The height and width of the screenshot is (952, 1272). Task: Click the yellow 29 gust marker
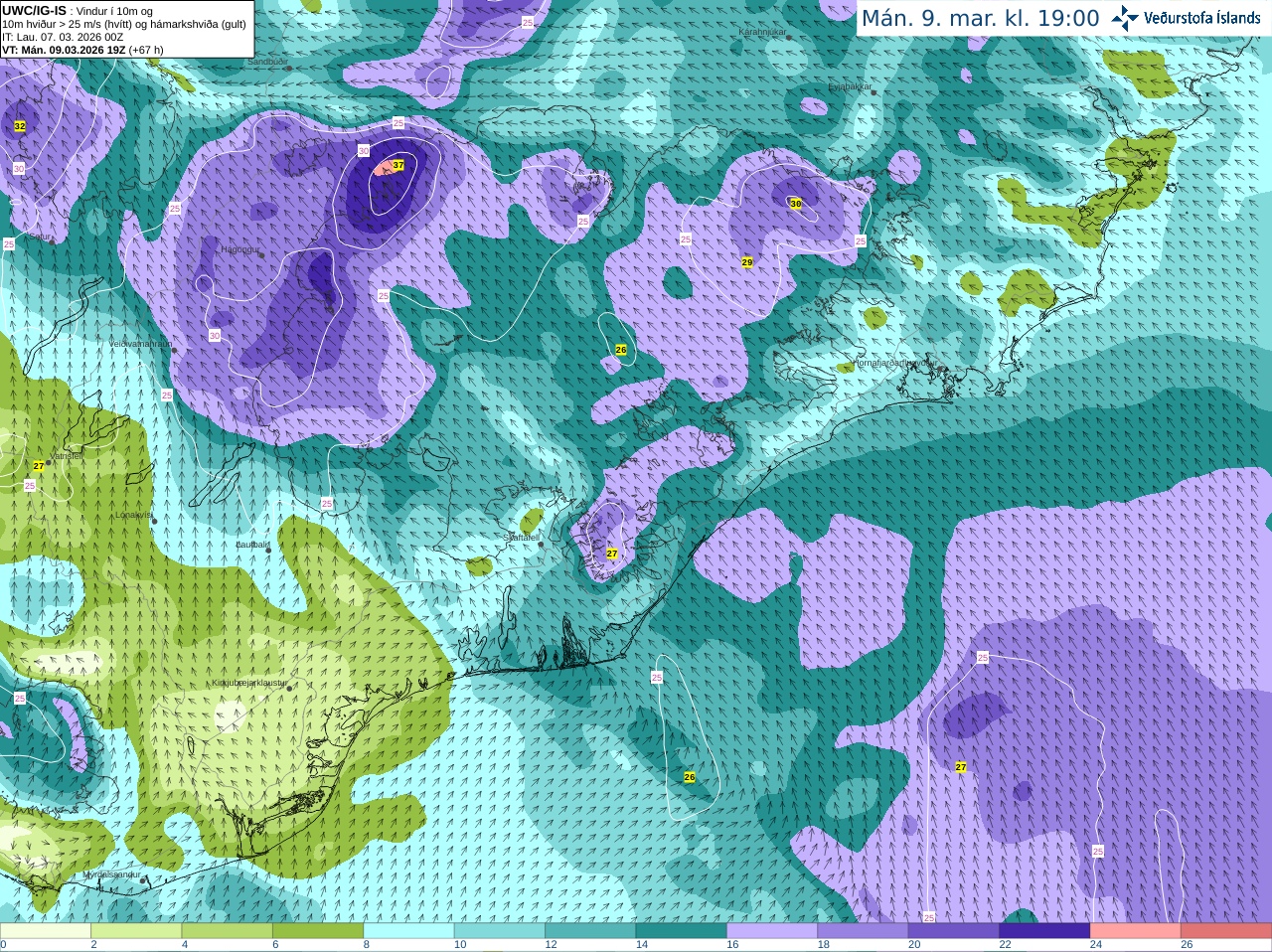[x=747, y=262]
